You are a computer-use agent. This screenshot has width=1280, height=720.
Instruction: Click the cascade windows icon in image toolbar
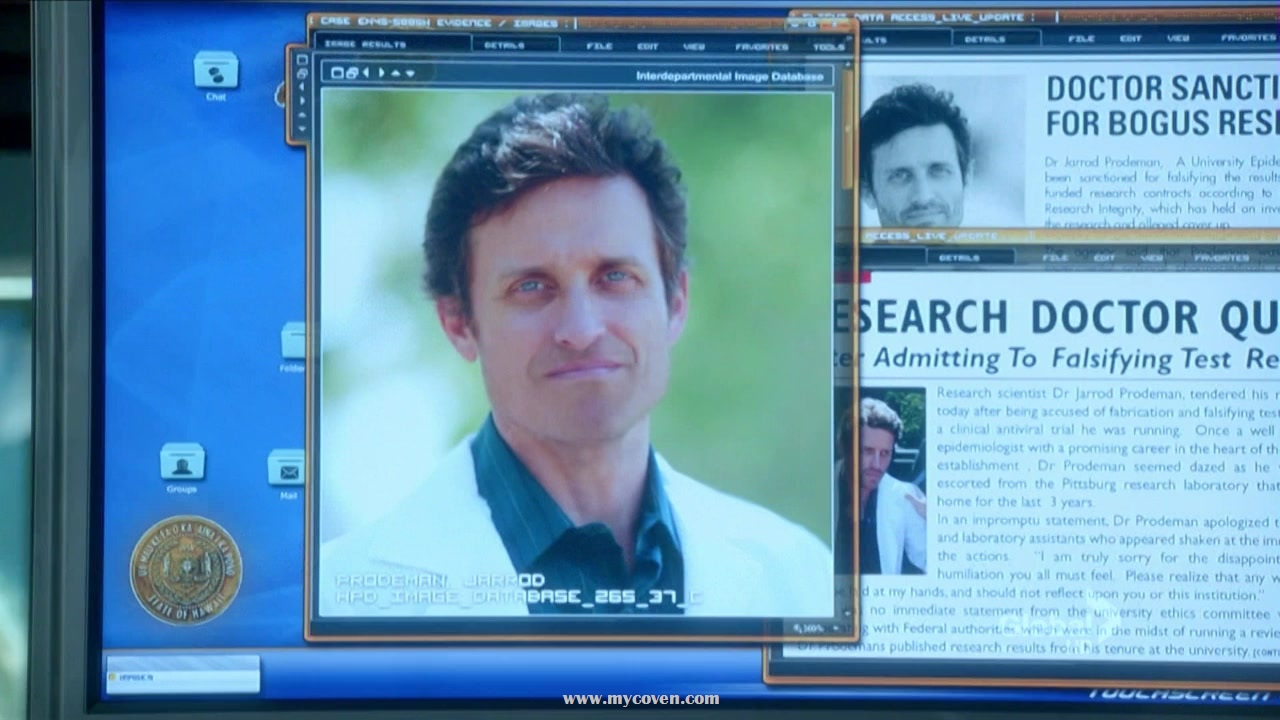(351, 73)
